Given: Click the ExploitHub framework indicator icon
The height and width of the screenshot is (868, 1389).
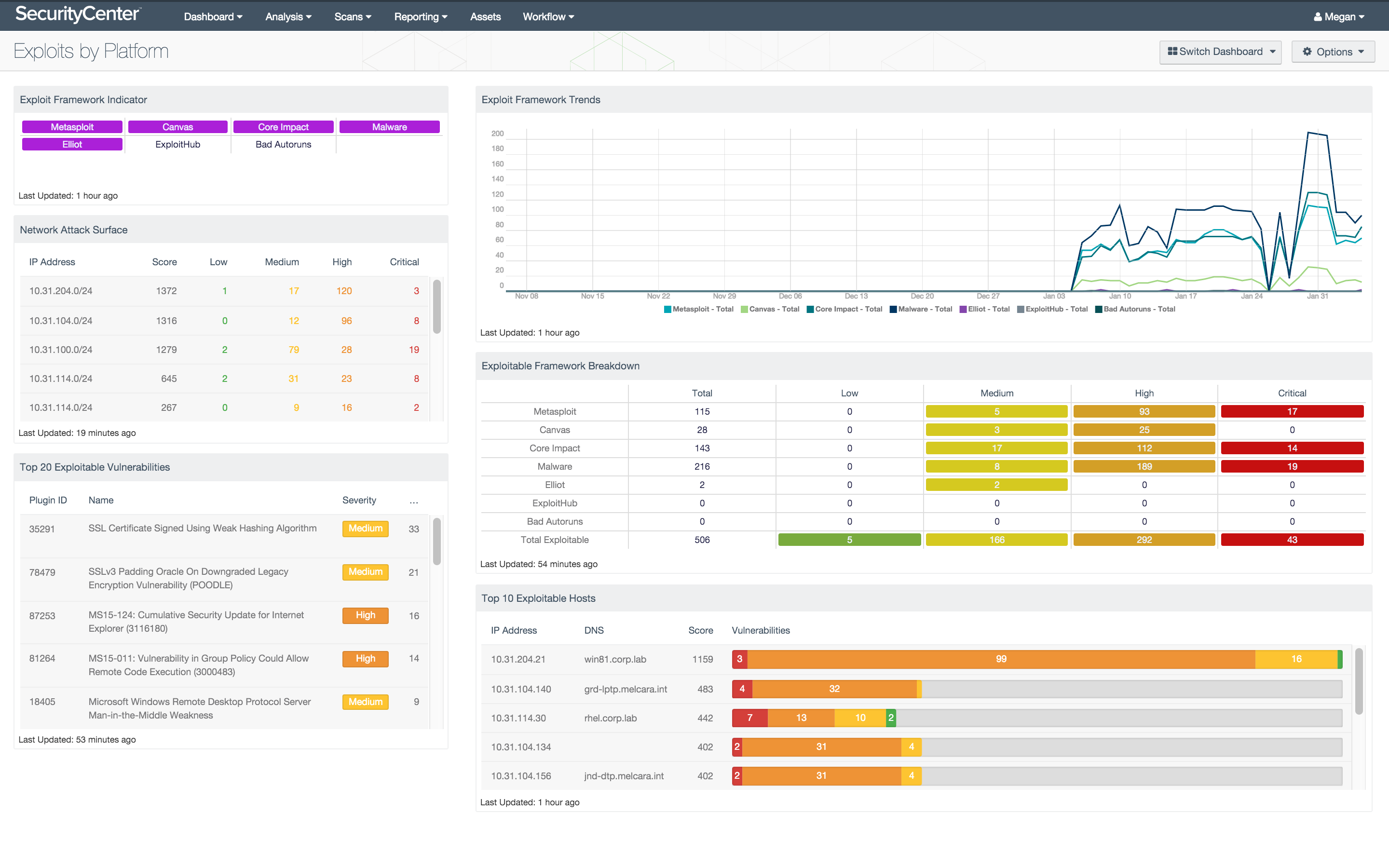Looking at the screenshot, I should 178,143.
